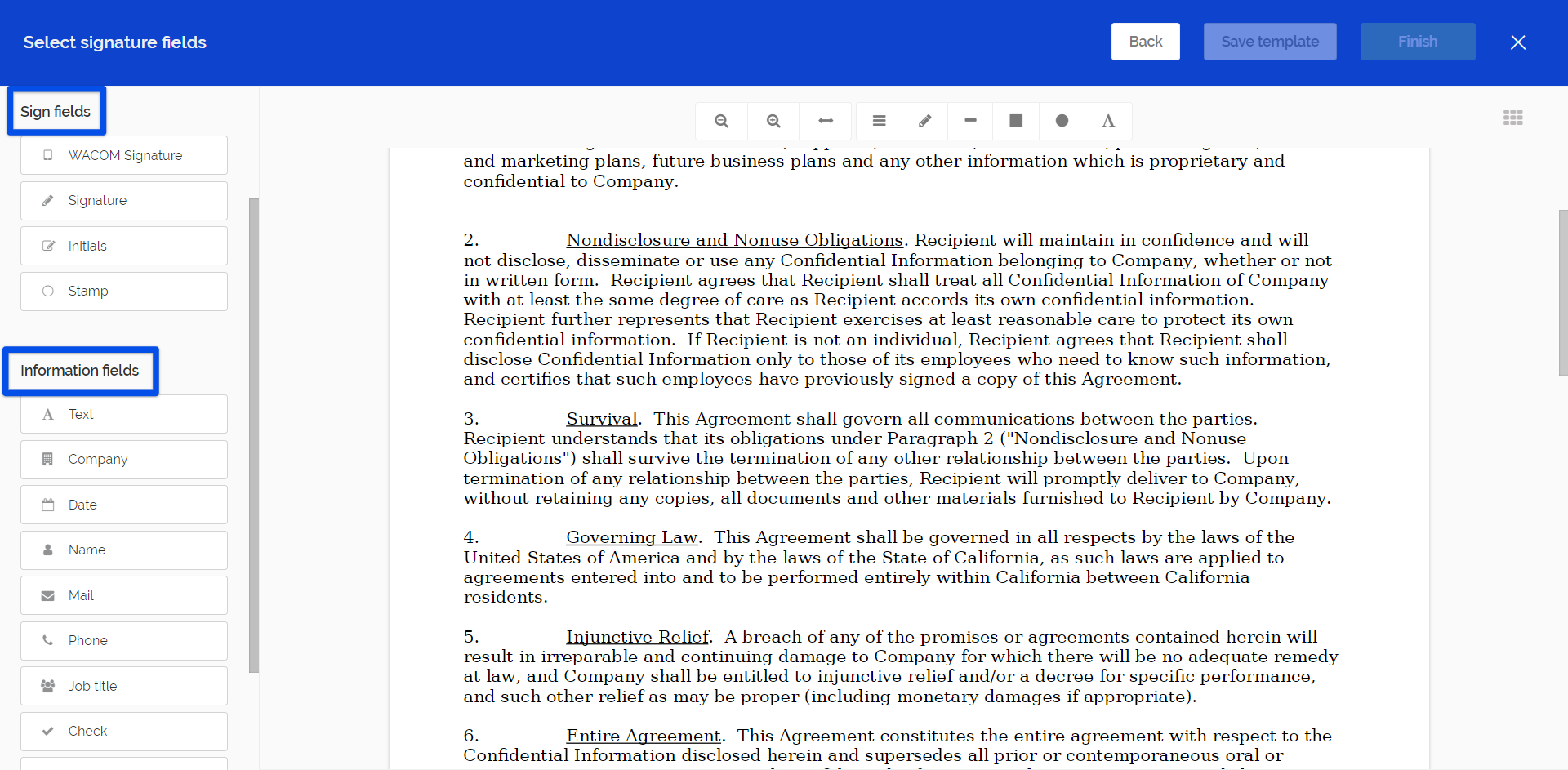The width and height of the screenshot is (1568, 770).
Task: Click the zoom out magnifier icon
Action: point(721,121)
